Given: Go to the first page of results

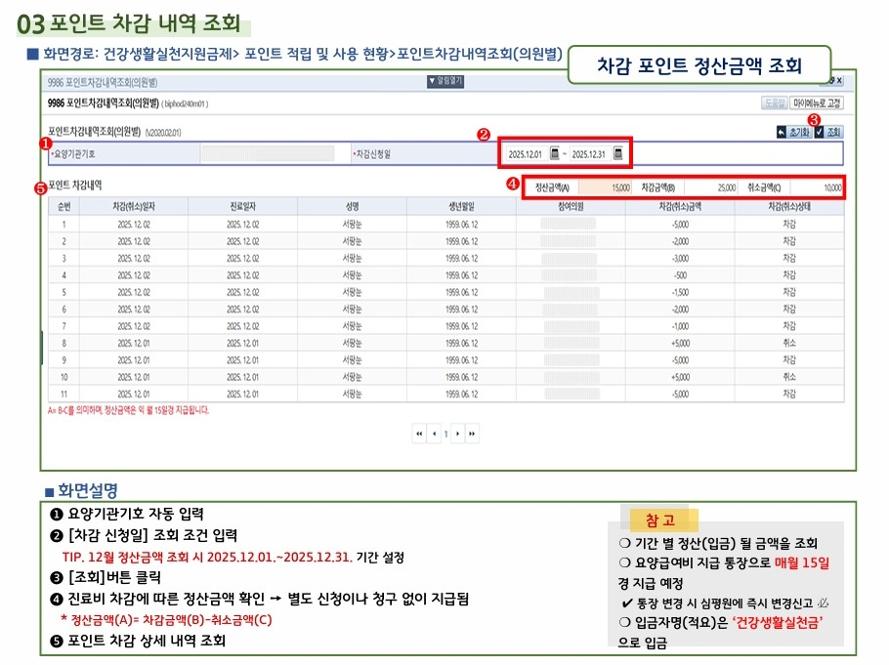Looking at the screenshot, I should [419, 434].
